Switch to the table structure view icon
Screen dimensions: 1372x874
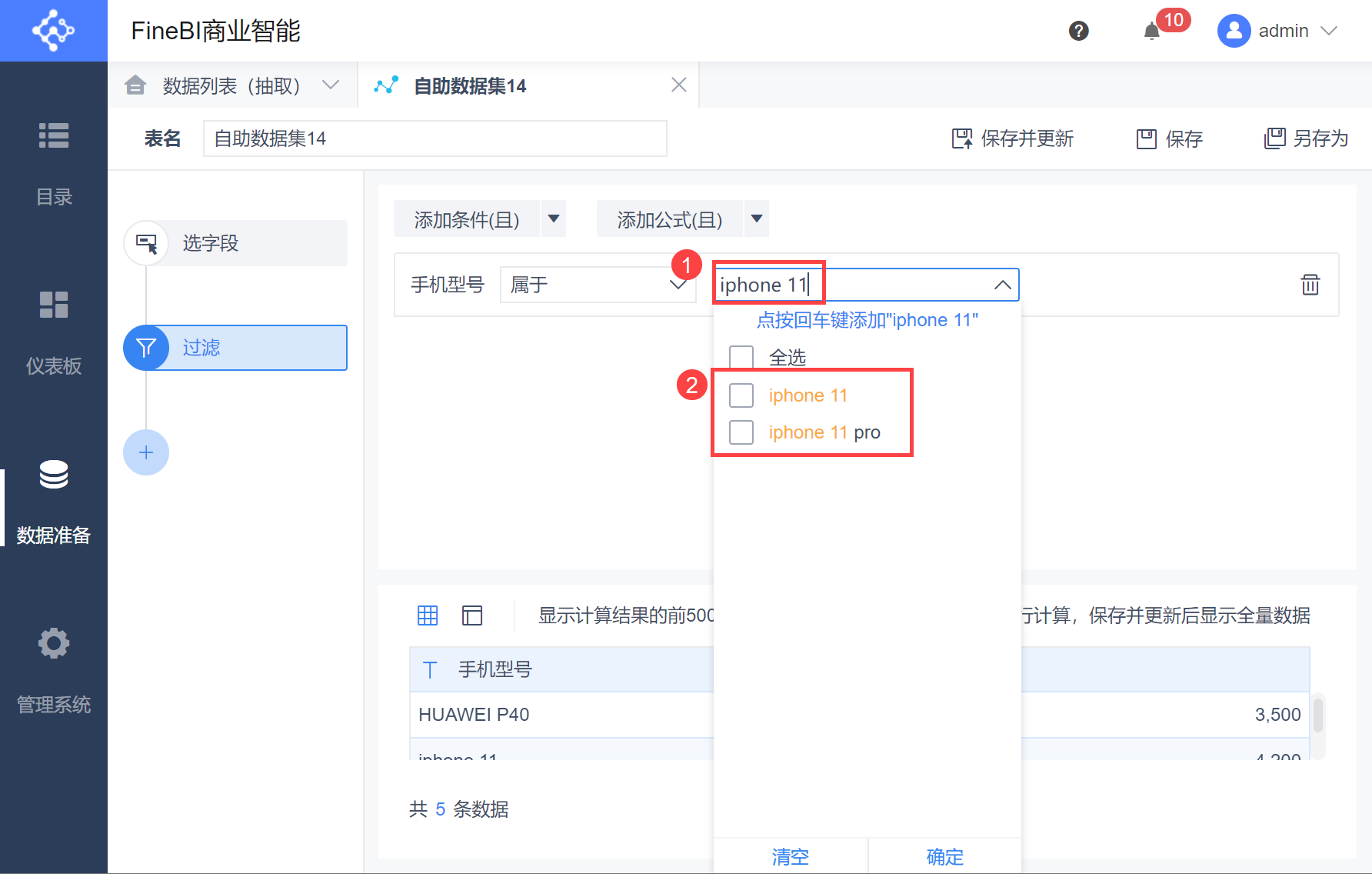[x=472, y=615]
